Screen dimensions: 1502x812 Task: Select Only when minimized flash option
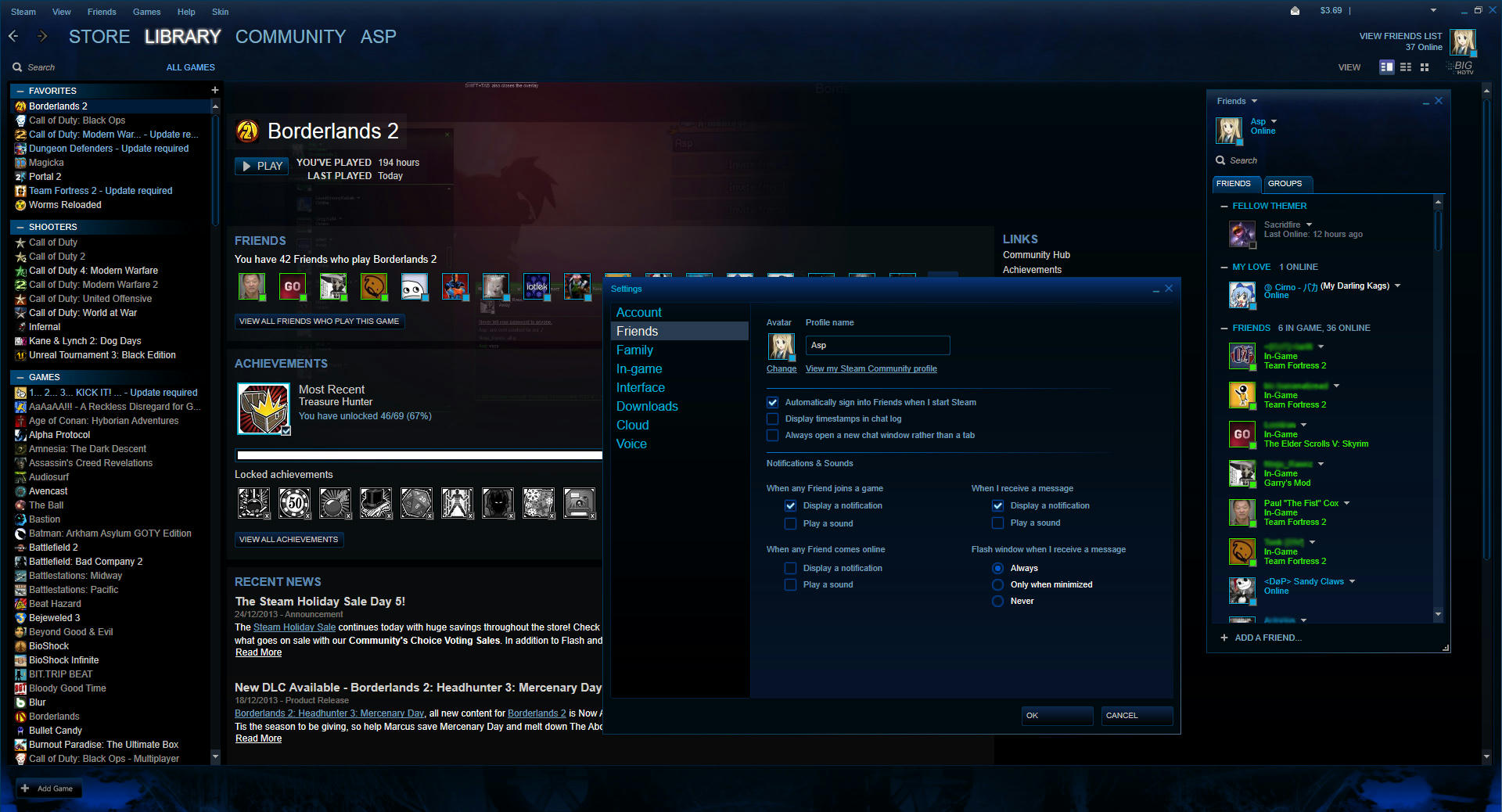[x=998, y=584]
